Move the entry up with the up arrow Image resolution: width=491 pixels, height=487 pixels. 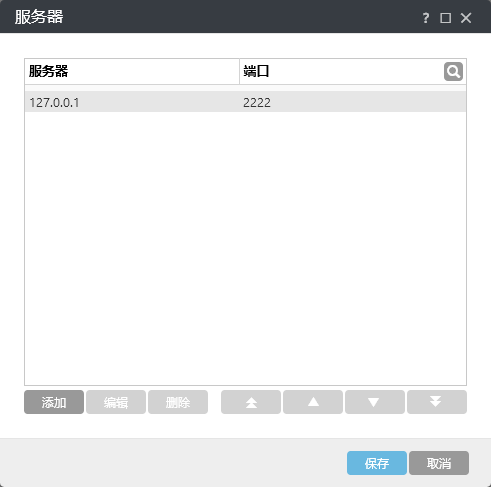313,402
